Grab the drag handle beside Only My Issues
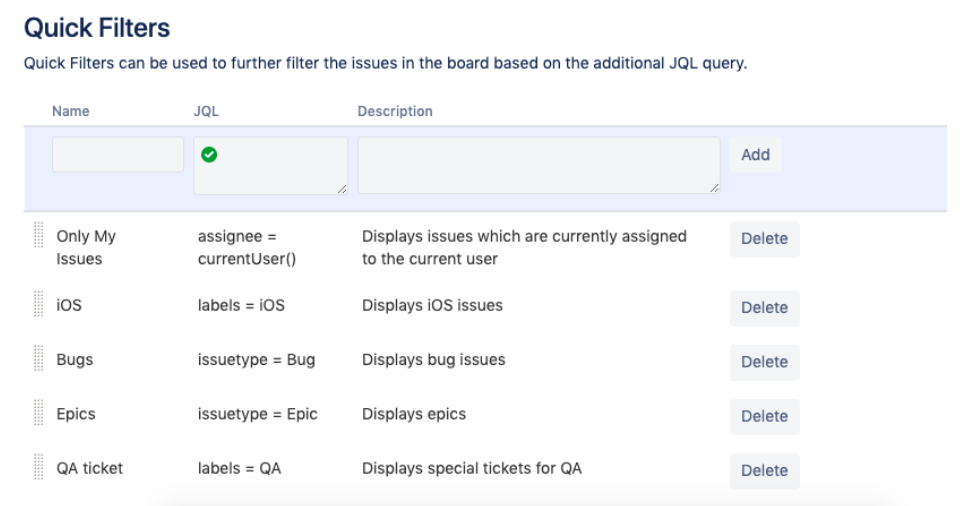Viewport: 966px width, 506px height. (x=39, y=236)
